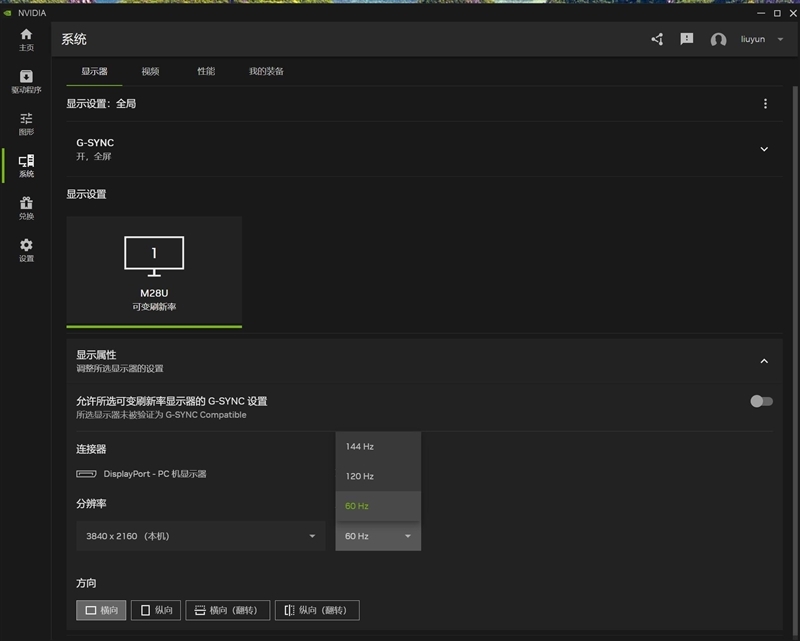Switch to the 视频 (Video) tab
This screenshot has width=800, height=641.
tap(153, 71)
